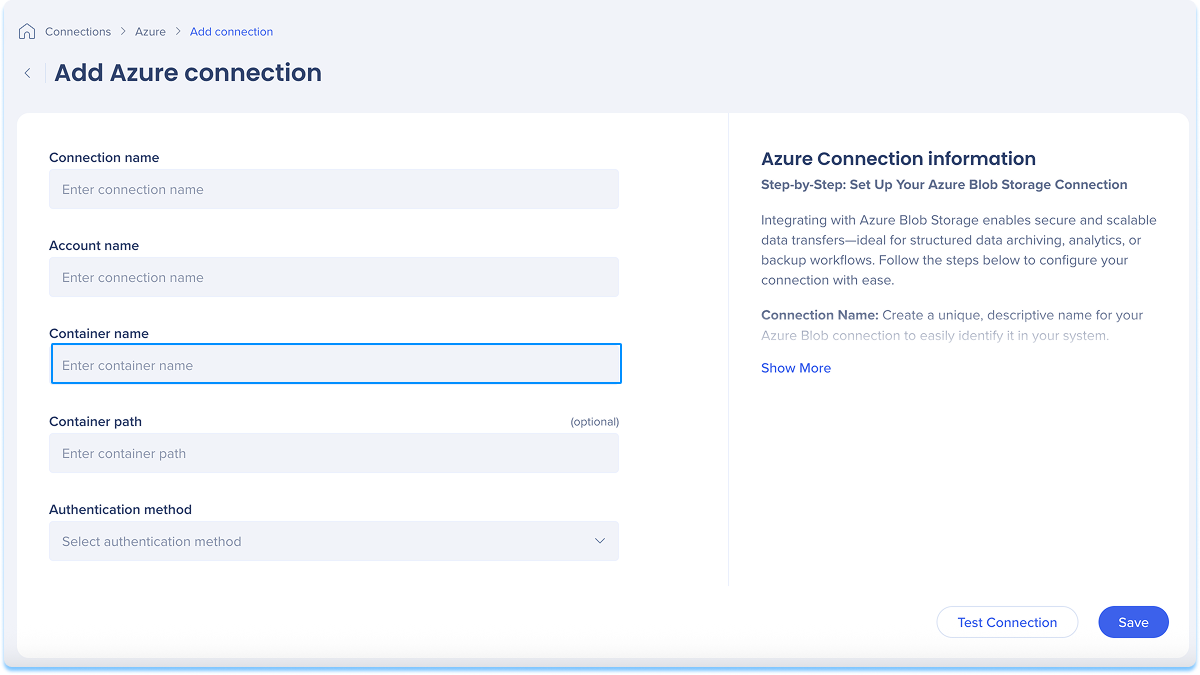Click the Authentication method label
Viewport: 1200px width, 675px height.
click(120, 510)
